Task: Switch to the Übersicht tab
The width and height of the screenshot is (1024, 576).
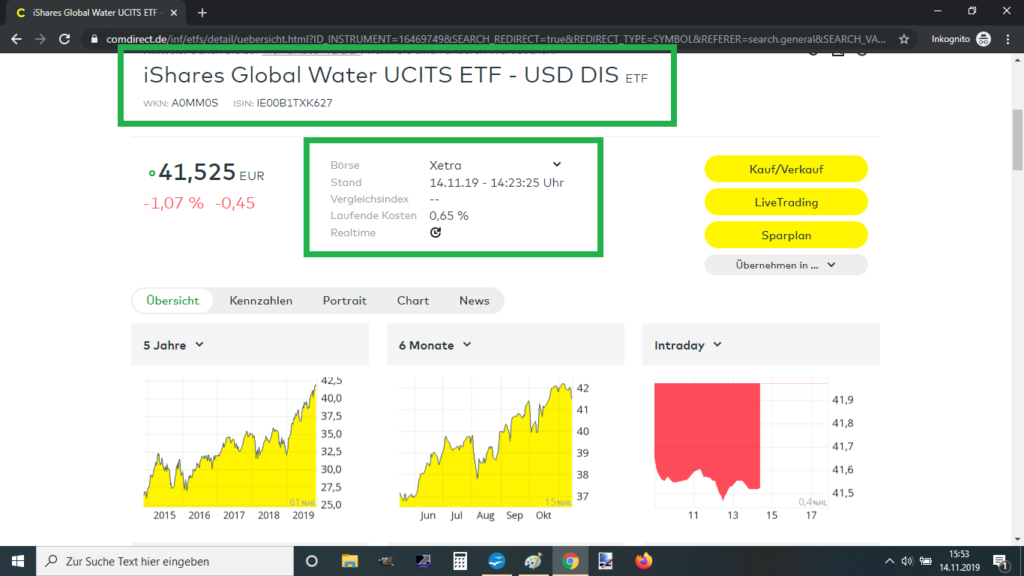Action: (172, 300)
